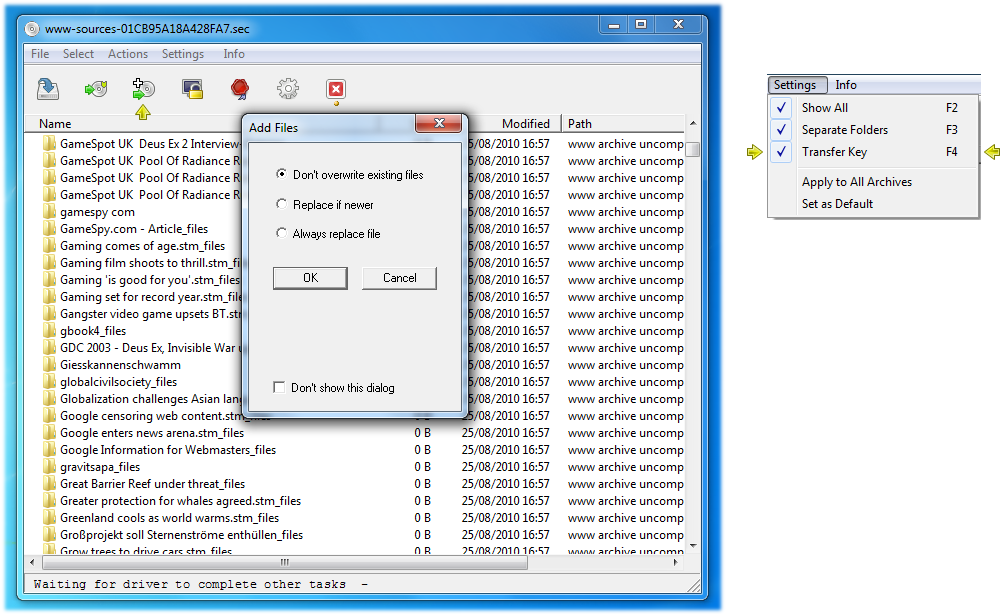Switch to the Info tab

click(846, 85)
